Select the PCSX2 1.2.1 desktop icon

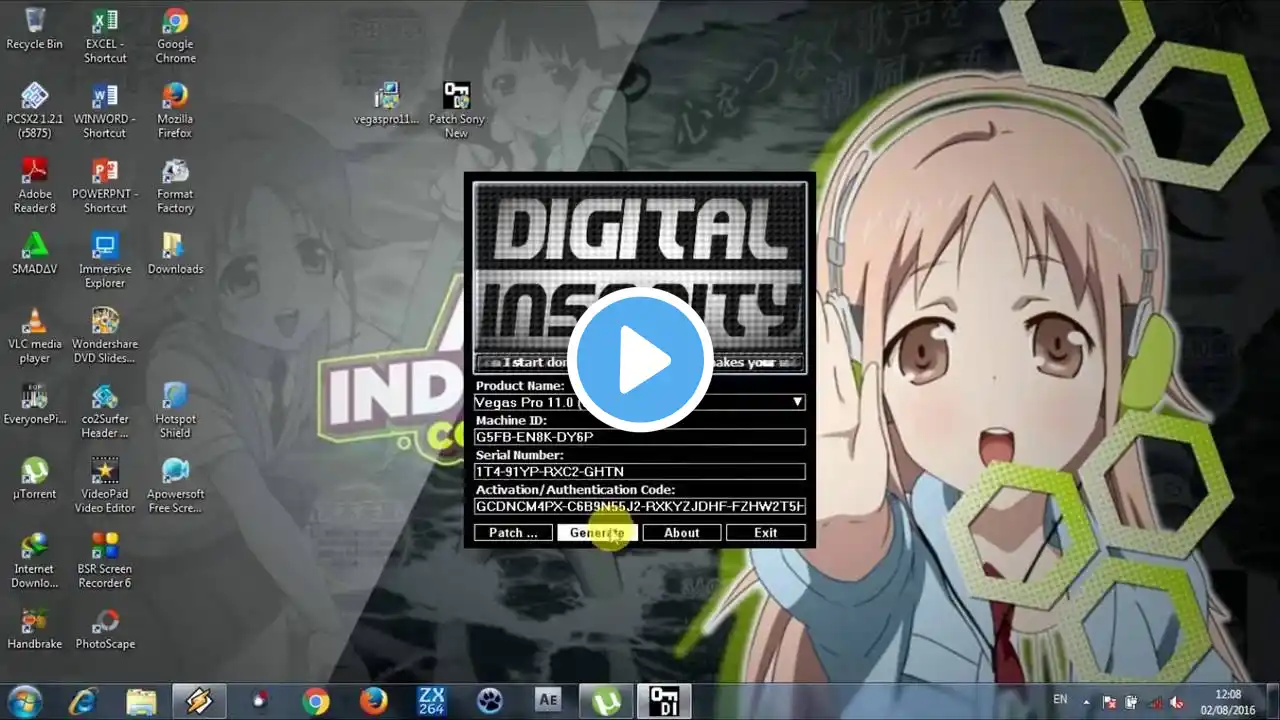(34, 110)
